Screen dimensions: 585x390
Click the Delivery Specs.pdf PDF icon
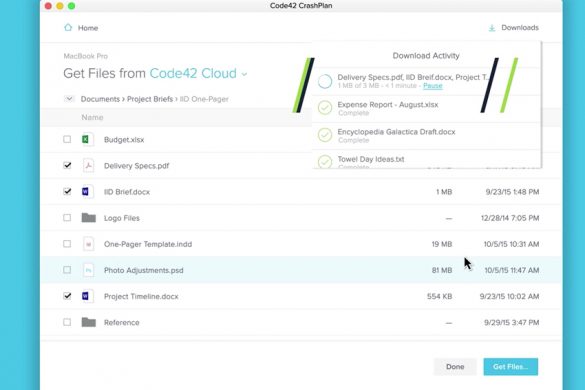click(88, 166)
